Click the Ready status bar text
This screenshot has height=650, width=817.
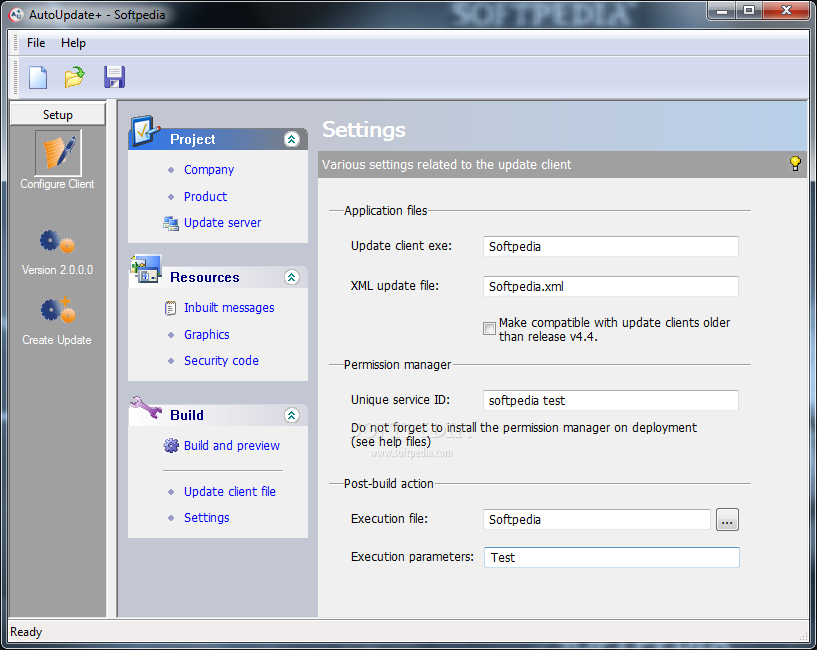click(26, 632)
